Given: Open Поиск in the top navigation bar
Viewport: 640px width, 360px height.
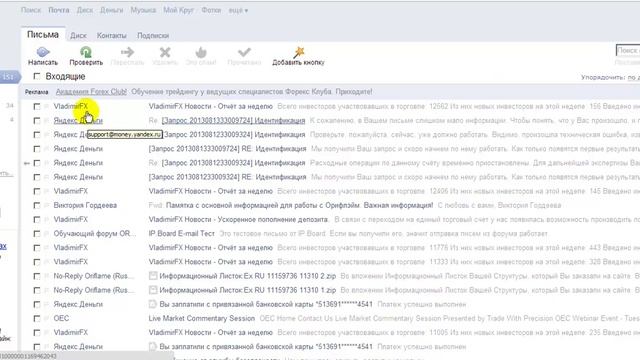Looking at the screenshot, I should click(31, 10).
